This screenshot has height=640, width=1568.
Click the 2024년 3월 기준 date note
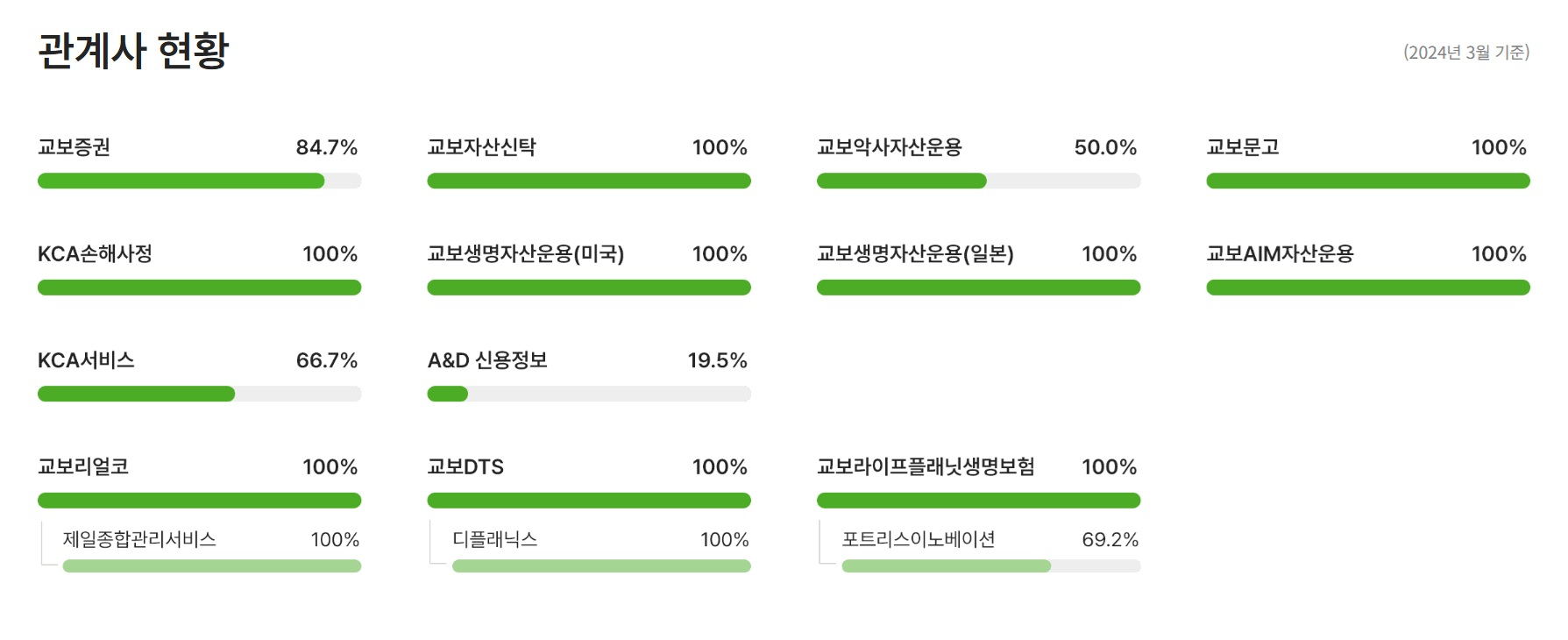coord(1465,53)
